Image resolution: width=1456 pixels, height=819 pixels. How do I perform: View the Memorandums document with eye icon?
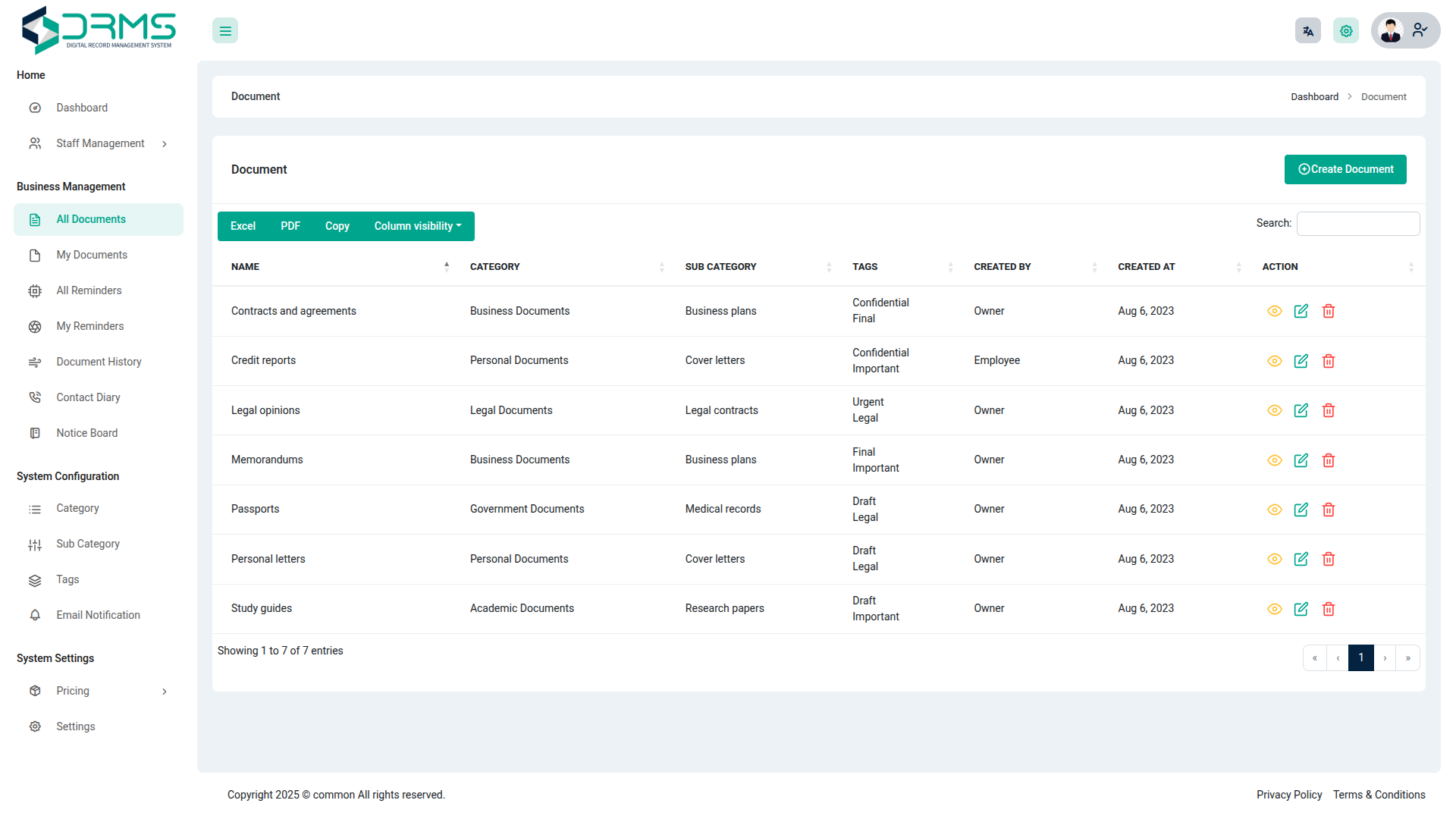1274,460
